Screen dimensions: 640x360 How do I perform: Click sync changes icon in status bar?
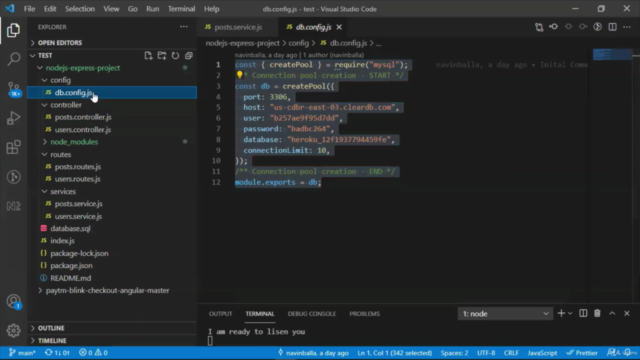[57, 353]
